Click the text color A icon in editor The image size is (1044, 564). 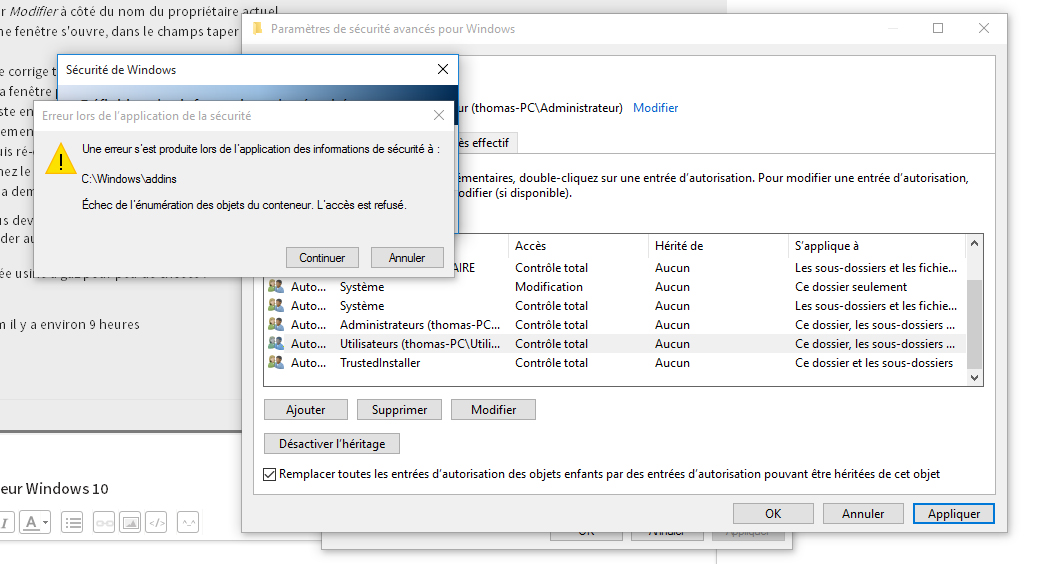click(x=31, y=523)
